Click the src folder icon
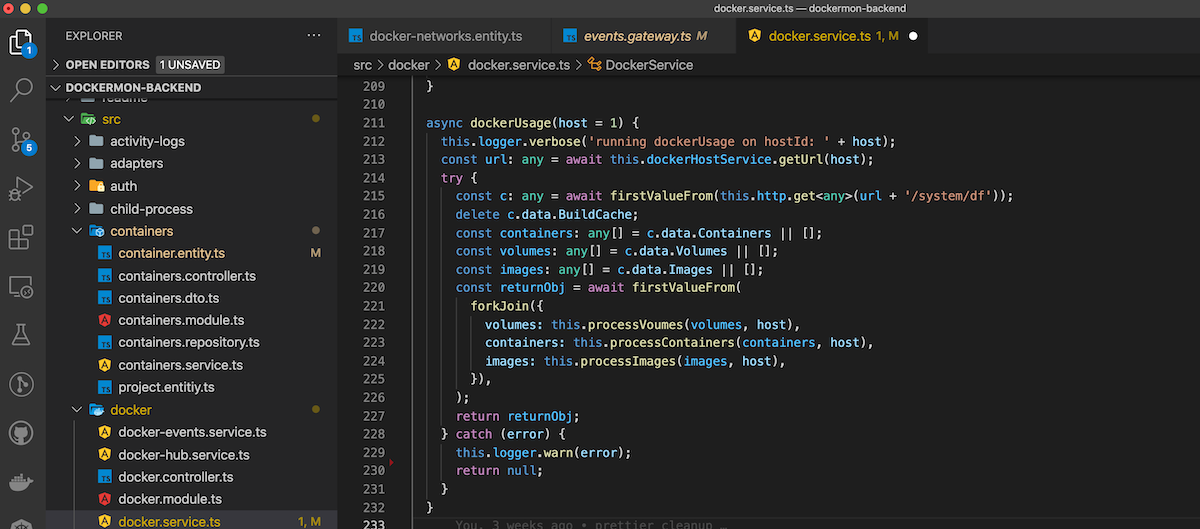Viewport: 1200px width, 529px height. [x=88, y=119]
